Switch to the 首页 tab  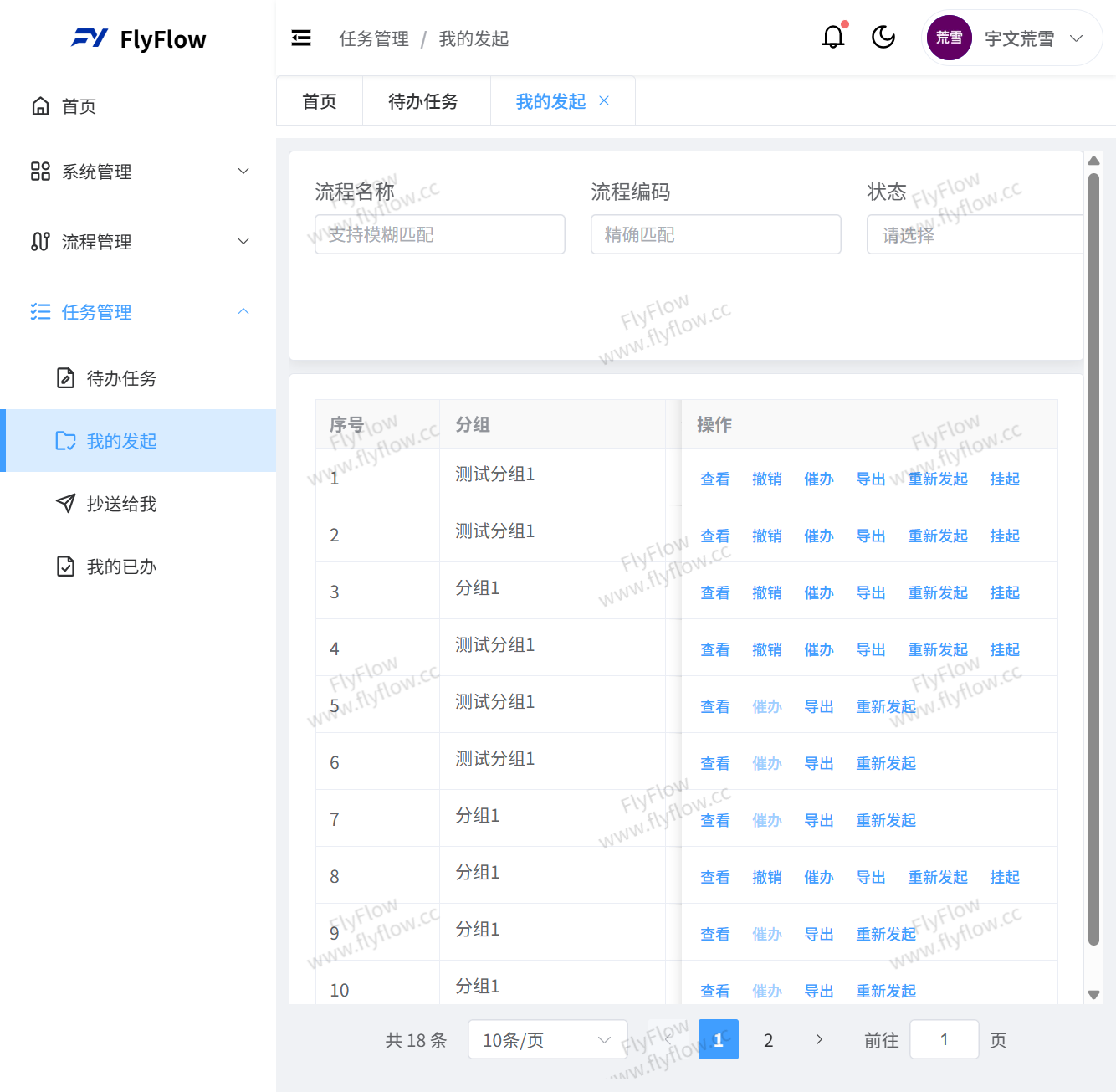click(320, 101)
